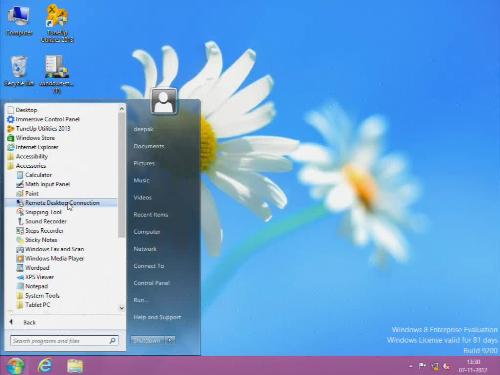Click the Calculator icon in Accessories
The height and width of the screenshot is (375, 500).
[20, 175]
